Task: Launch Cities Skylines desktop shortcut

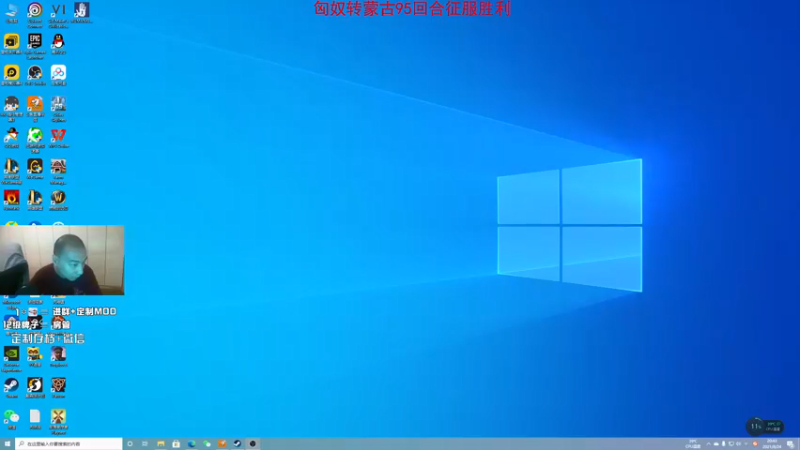Action: (x=58, y=108)
